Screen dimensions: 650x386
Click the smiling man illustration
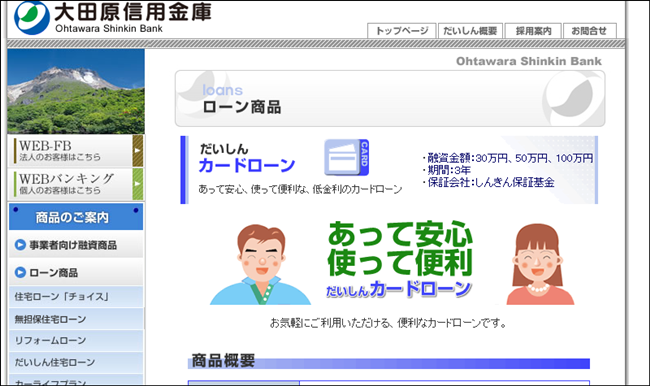(261, 265)
